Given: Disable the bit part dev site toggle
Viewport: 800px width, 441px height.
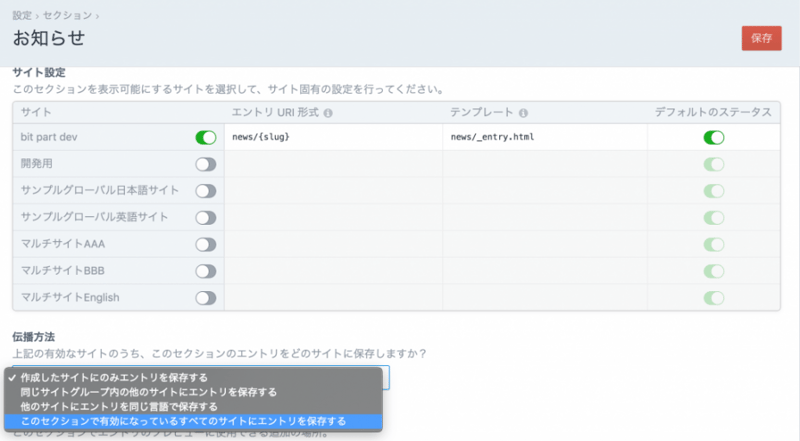Looking at the screenshot, I should (x=206, y=137).
